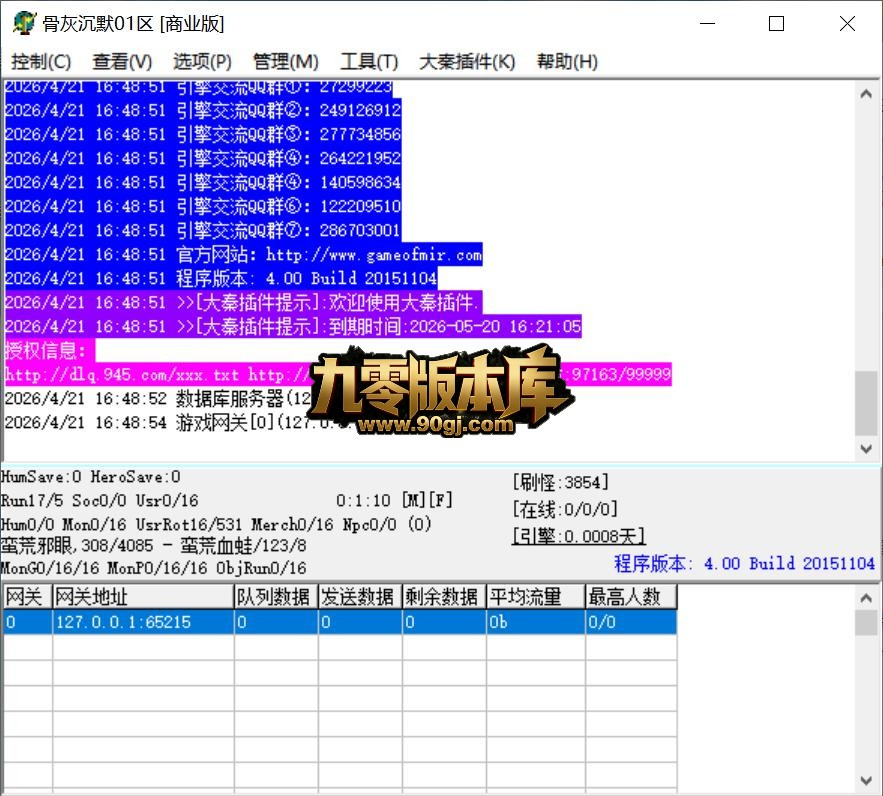Image resolution: width=883 pixels, height=796 pixels.
Task: Open the 帮助(H) menu
Action: (x=567, y=61)
